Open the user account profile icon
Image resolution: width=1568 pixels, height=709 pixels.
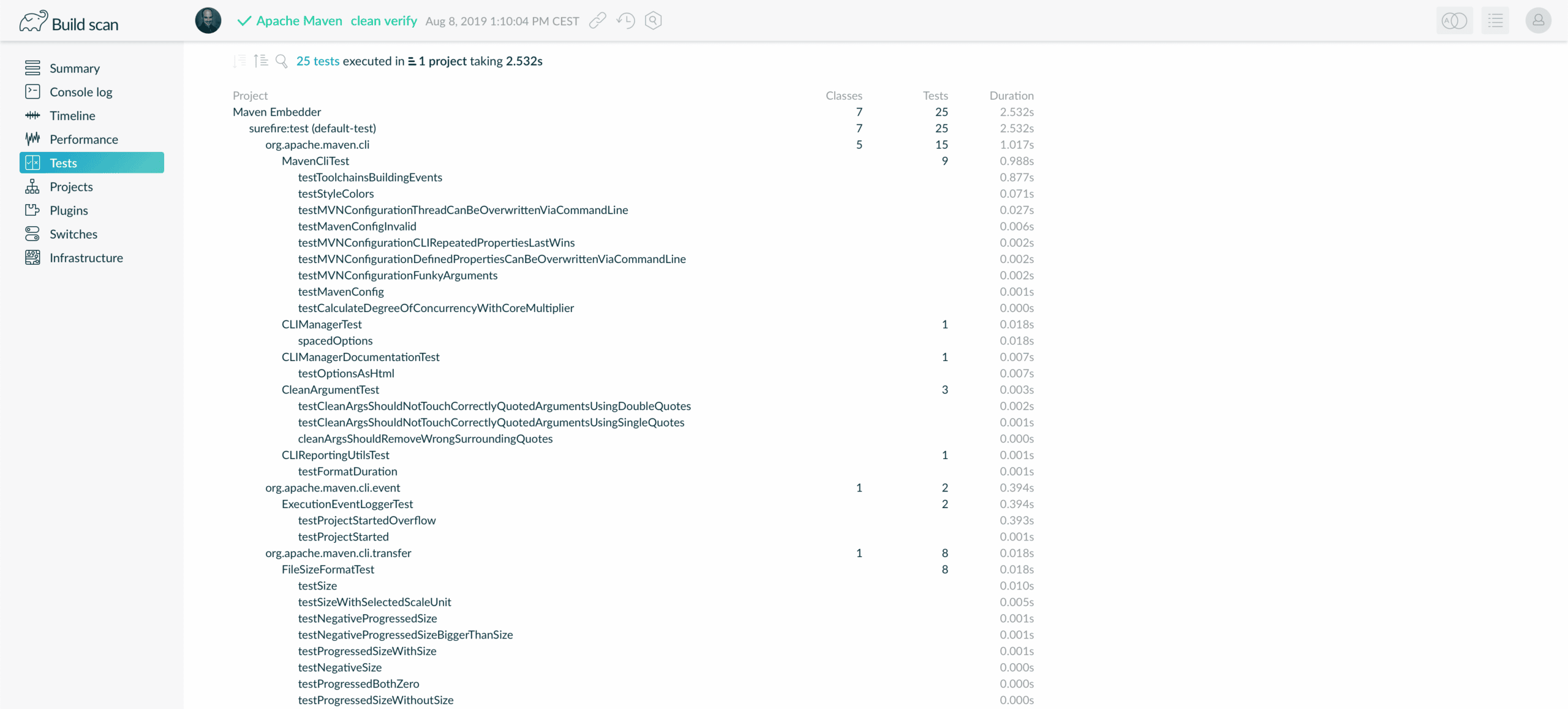coord(1538,21)
